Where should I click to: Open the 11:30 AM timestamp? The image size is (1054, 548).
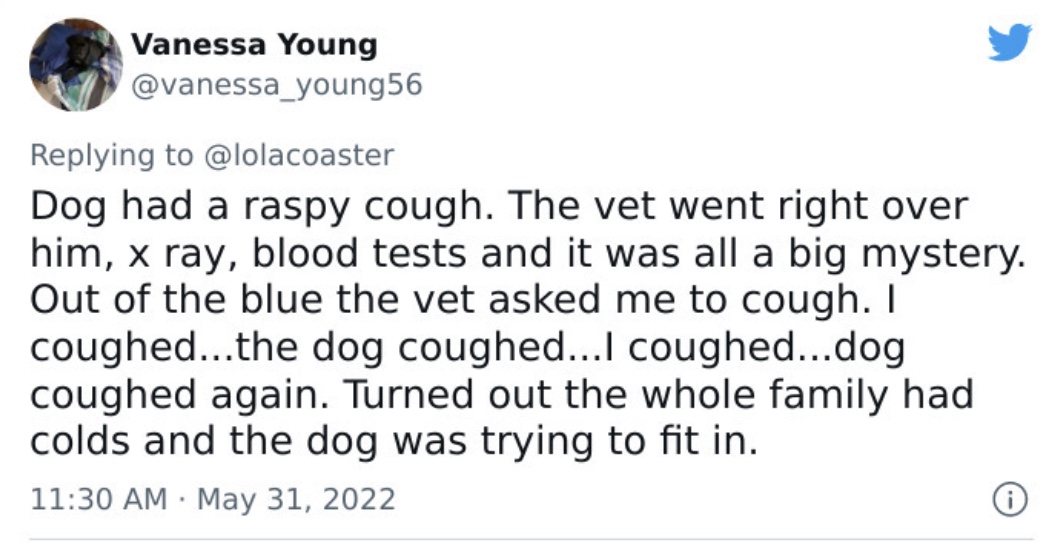[x=99, y=500]
